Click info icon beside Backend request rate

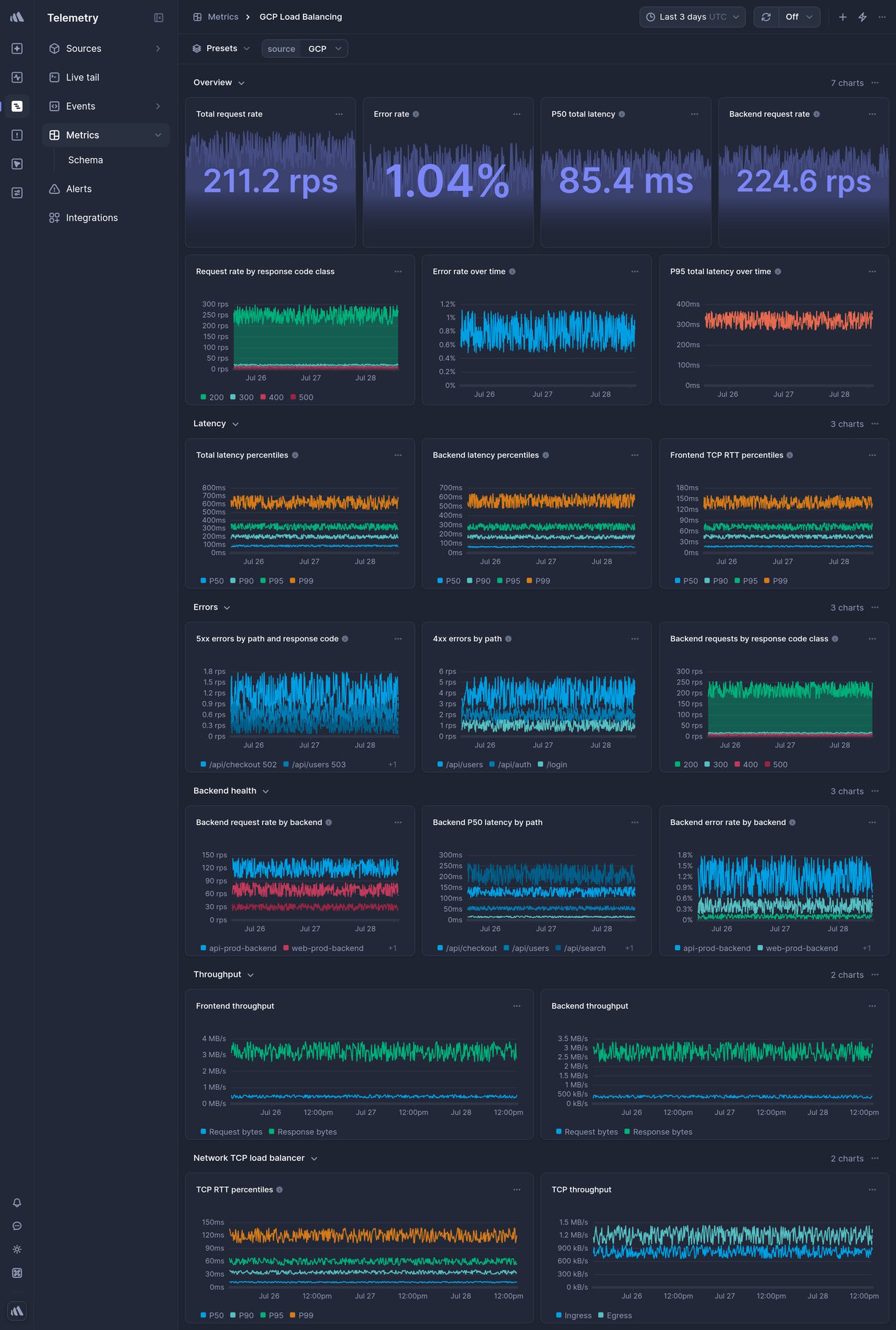(x=816, y=114)
